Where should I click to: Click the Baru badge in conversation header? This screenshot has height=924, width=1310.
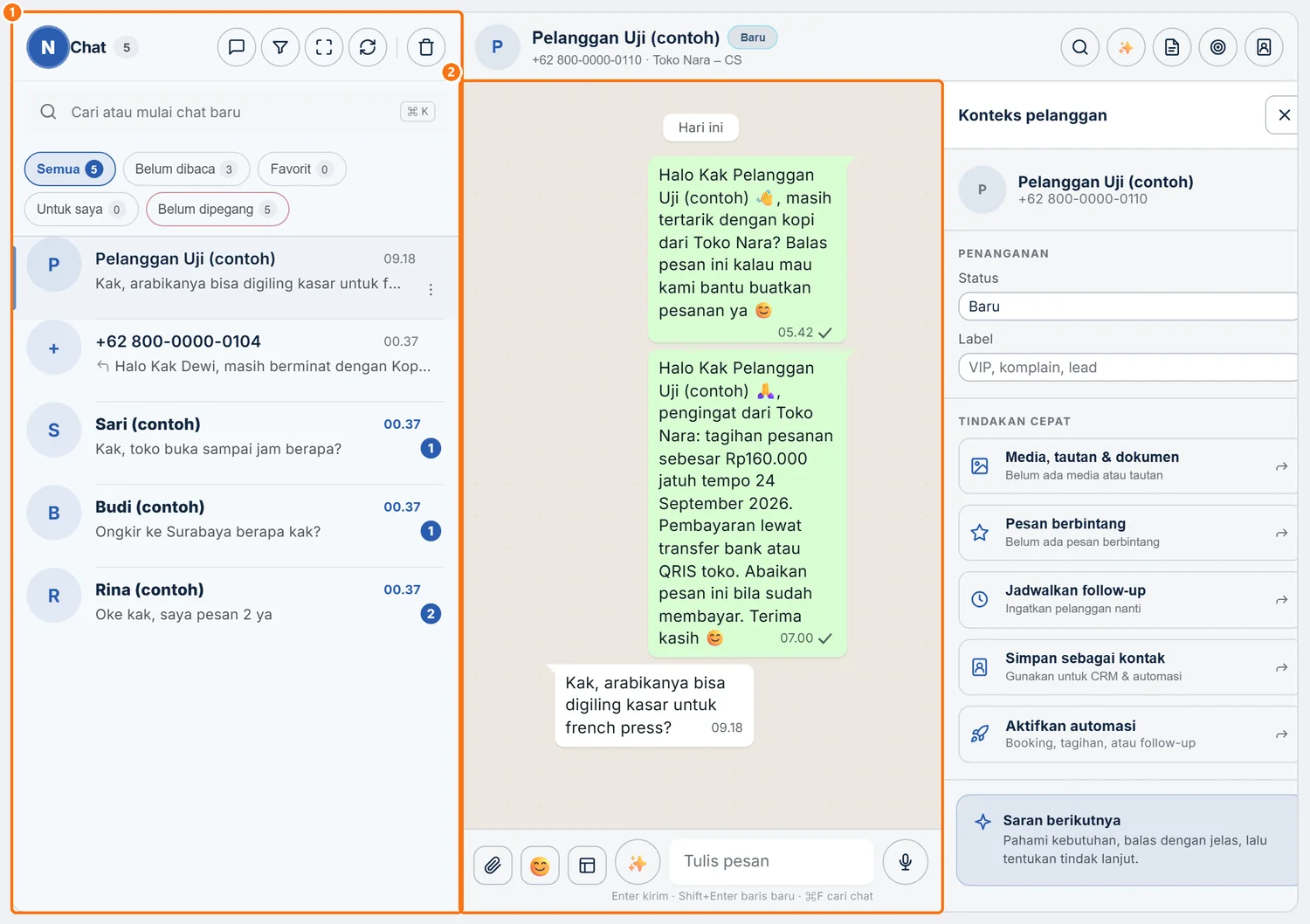753,38
